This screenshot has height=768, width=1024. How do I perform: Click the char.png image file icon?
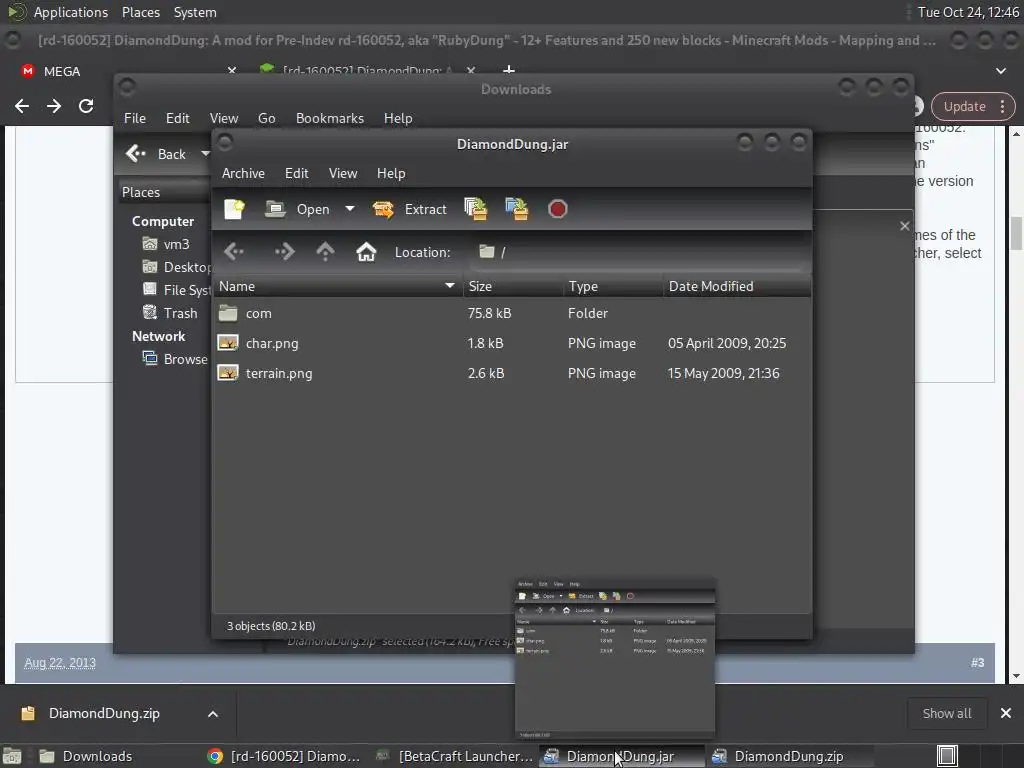pyautogui.click(x=228, y=343)
